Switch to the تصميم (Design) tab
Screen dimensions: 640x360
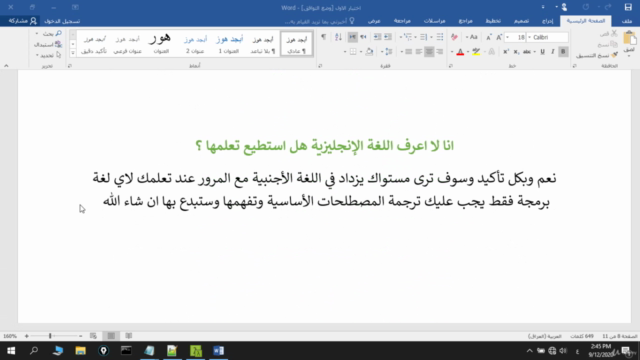tap(521, 21)
